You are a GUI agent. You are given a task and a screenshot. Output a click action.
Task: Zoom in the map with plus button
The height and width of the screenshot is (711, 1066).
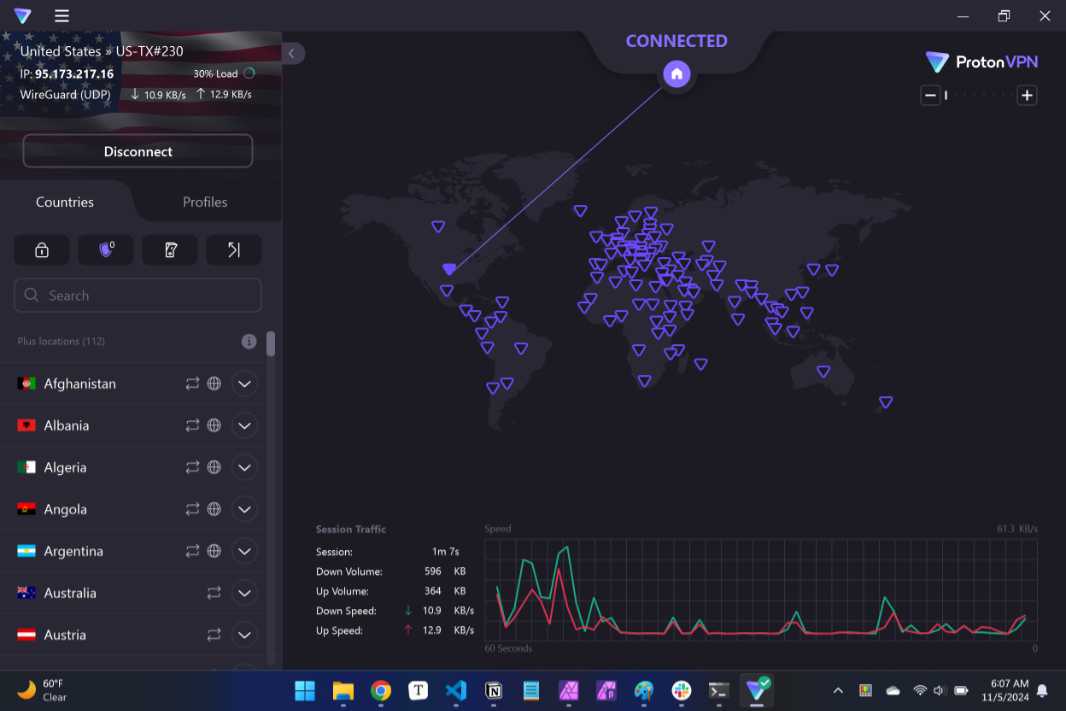pyautogui.click(x=1027, y=96)
